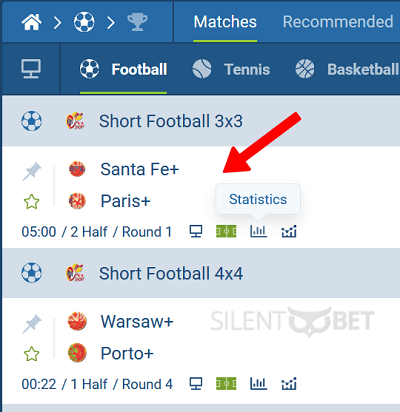Show pitch view for Warsaw+ vs Porto+
Screen dimensions: 400x412
[x=226, y=384]
